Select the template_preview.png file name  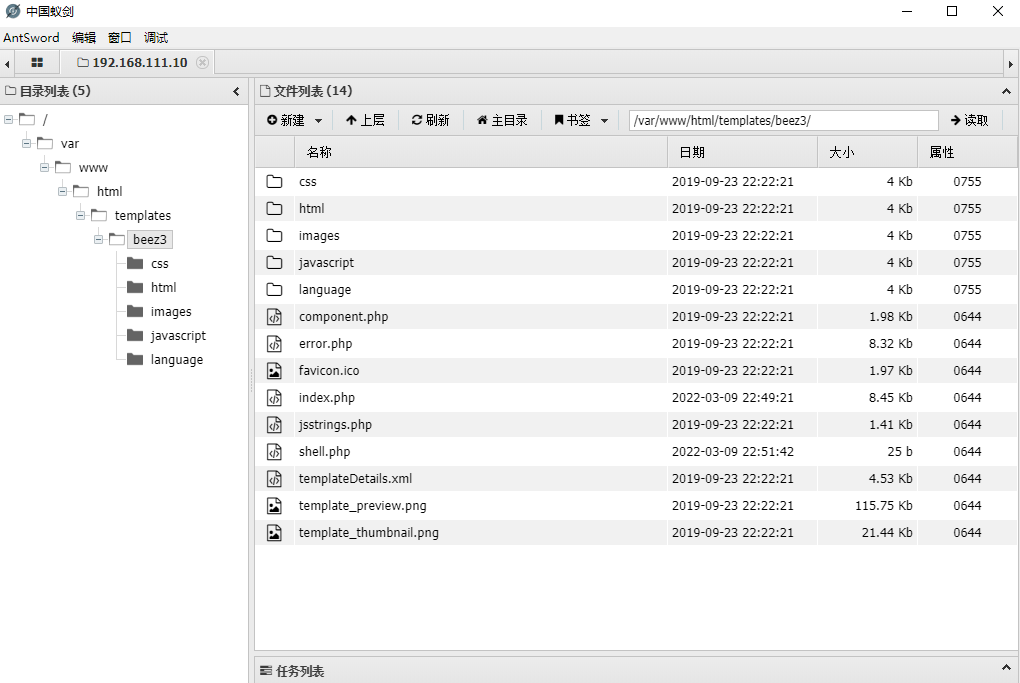click(362, 505)
